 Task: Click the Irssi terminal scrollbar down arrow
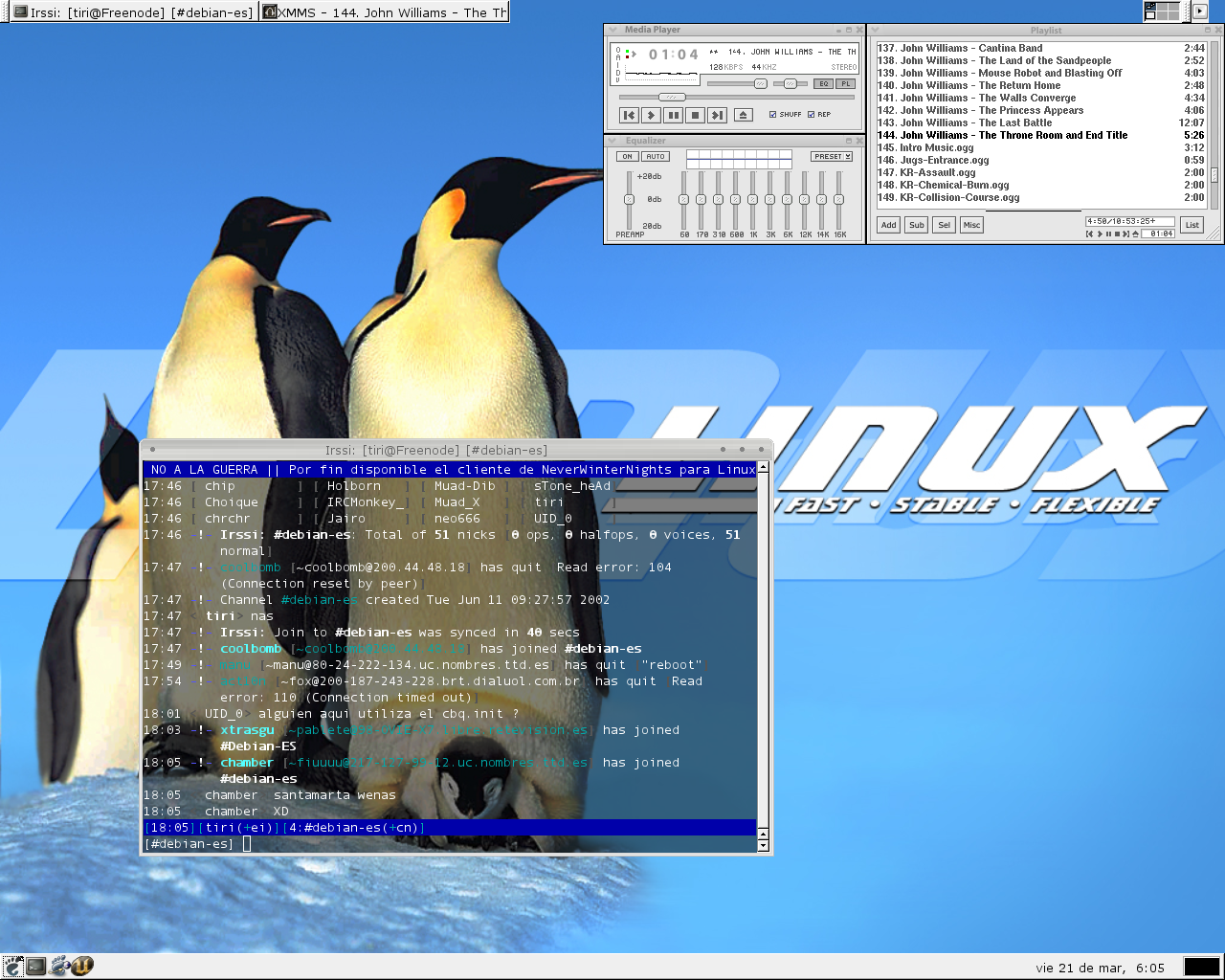point(763,845)
